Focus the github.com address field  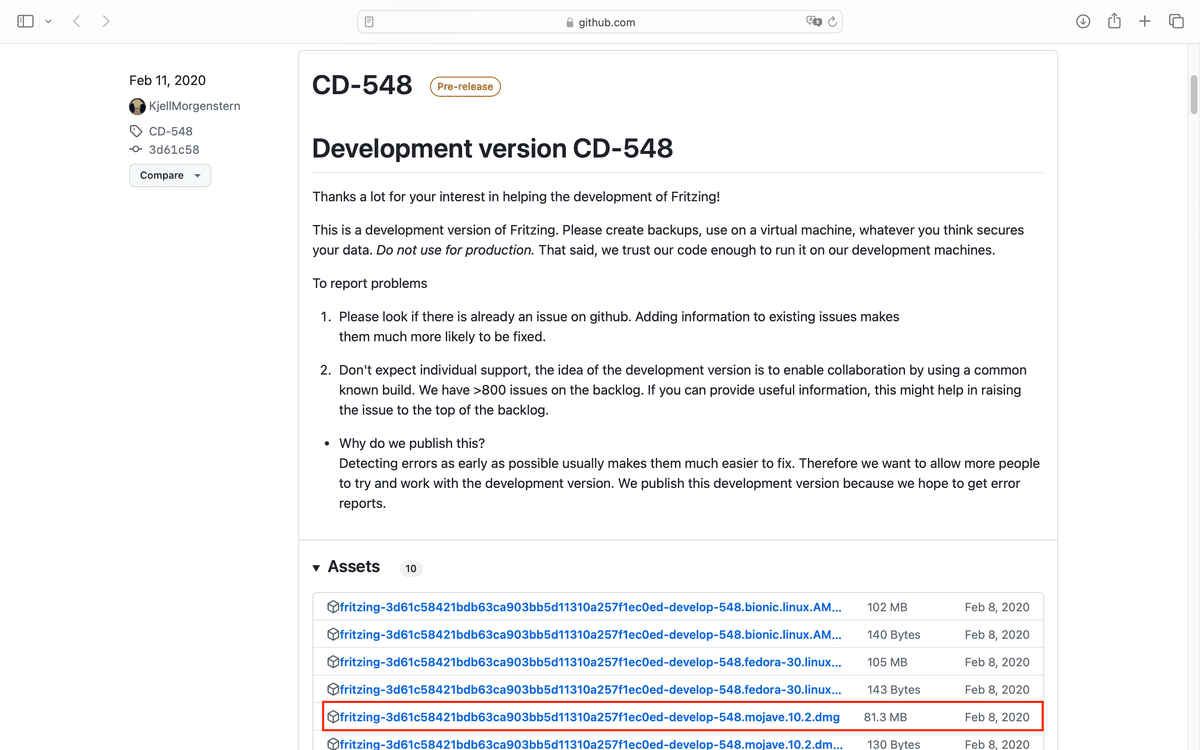click(600, 22)
